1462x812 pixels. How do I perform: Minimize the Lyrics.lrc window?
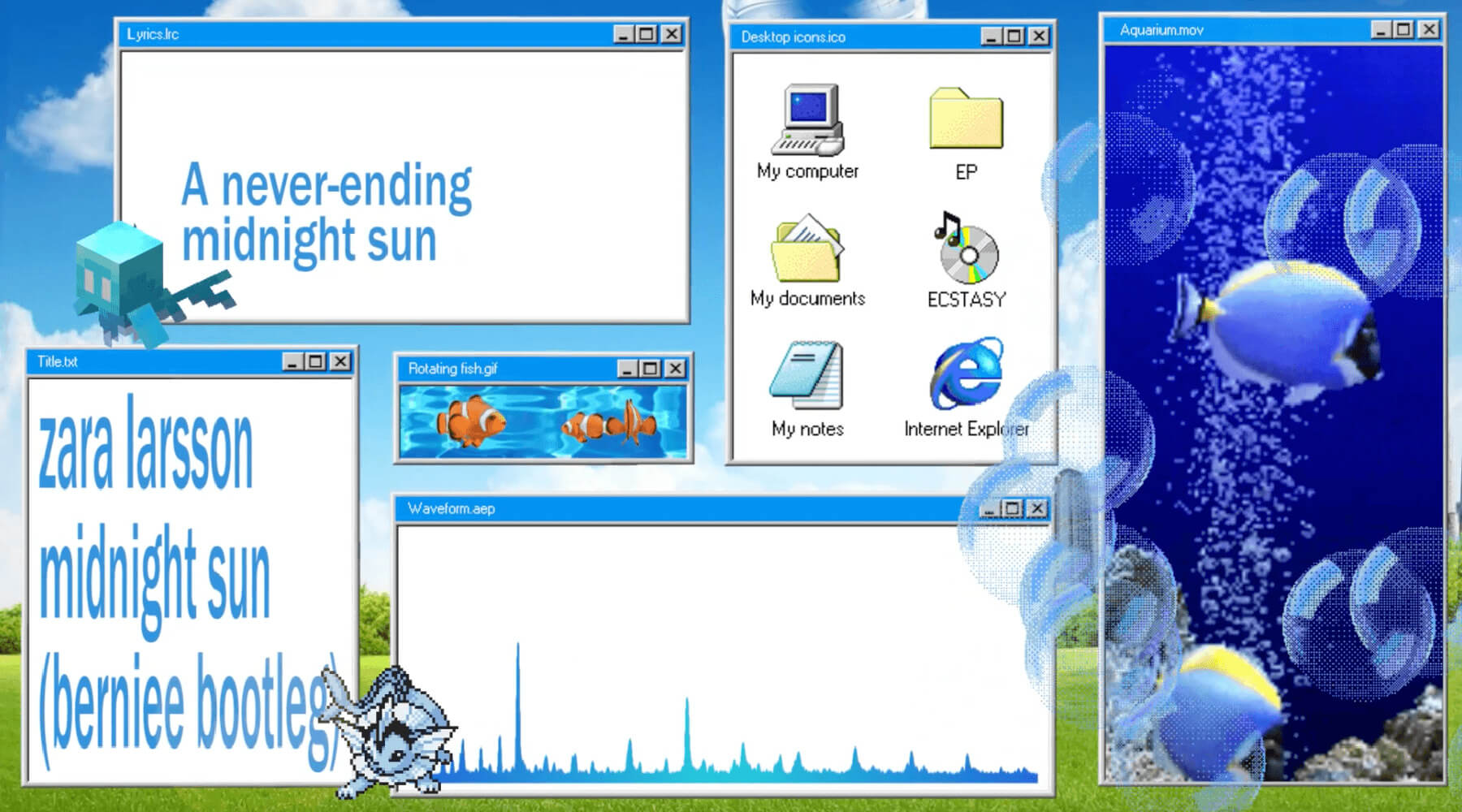[624, 34]
